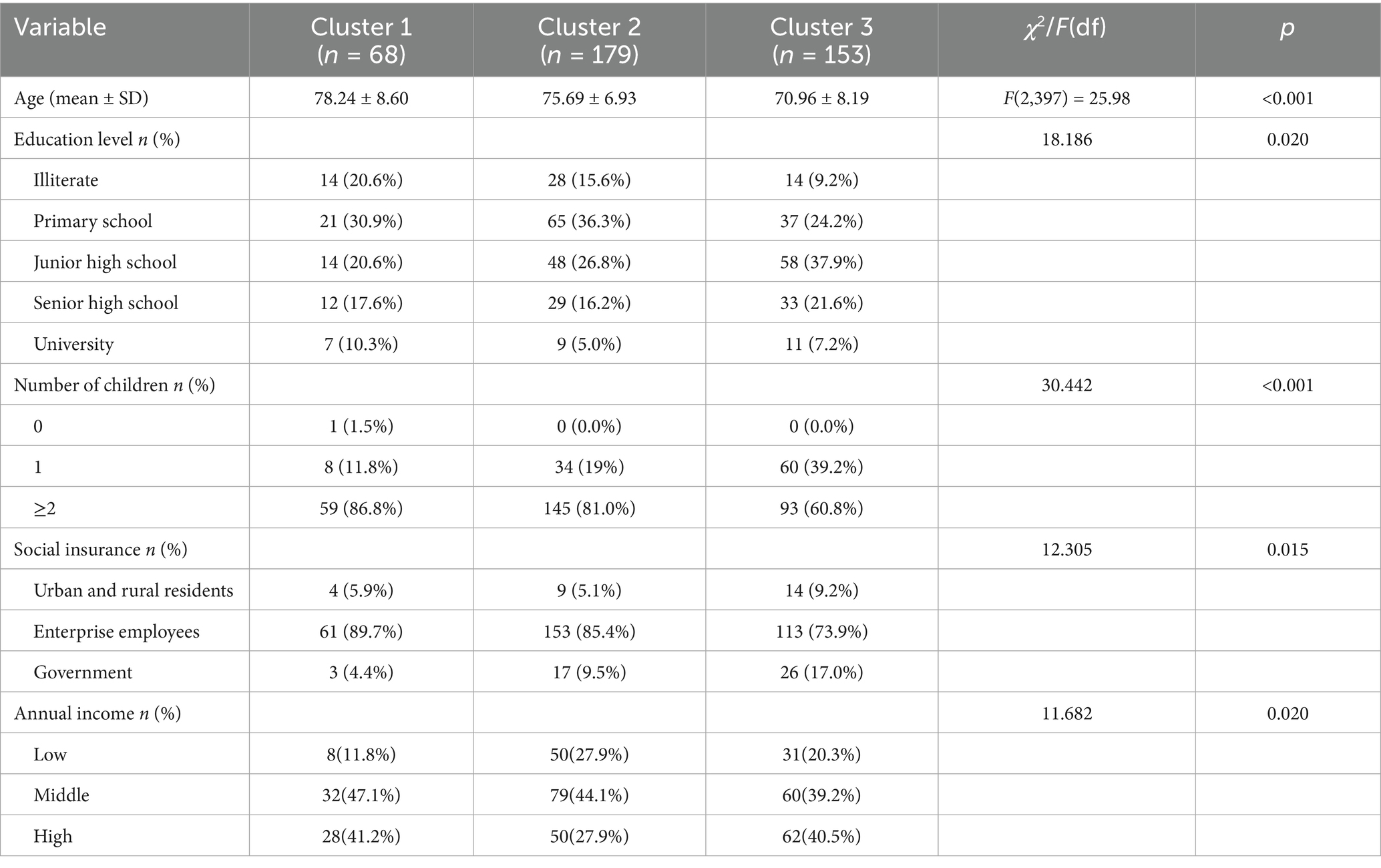Select the Education level row label

tap(97, 139)
